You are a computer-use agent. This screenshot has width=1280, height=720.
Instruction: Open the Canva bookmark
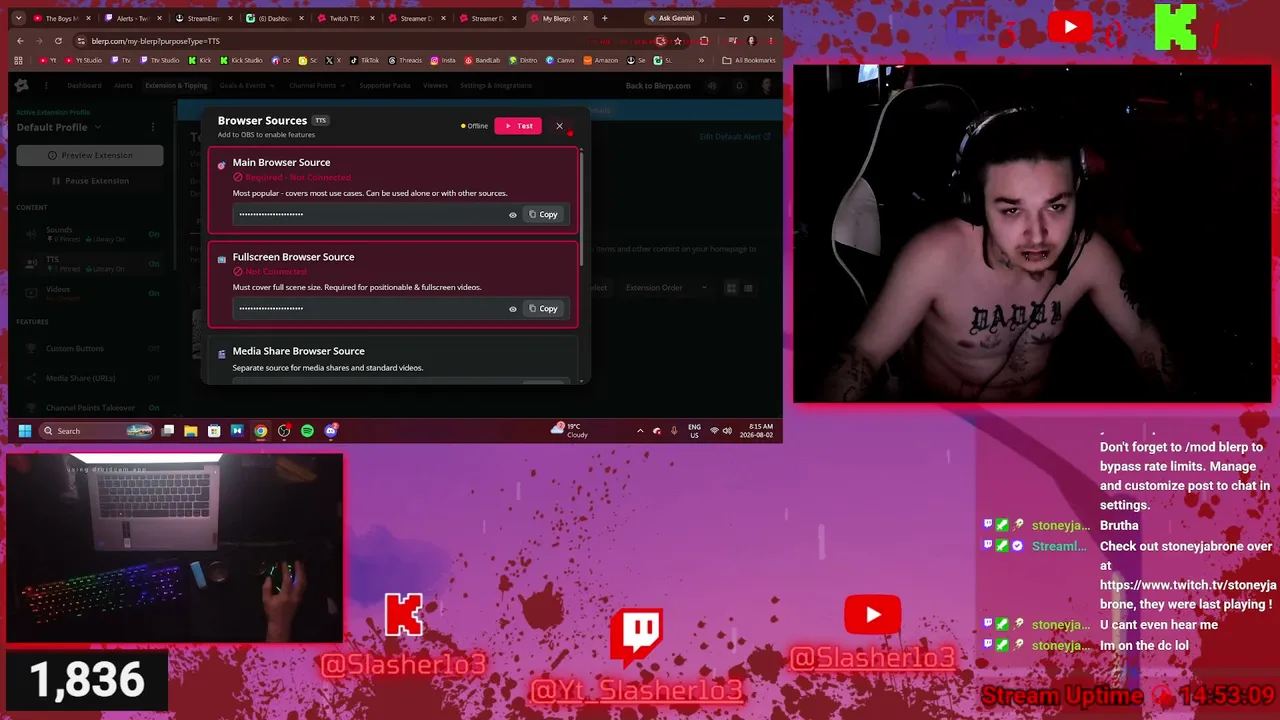click(x=561, y=60)
